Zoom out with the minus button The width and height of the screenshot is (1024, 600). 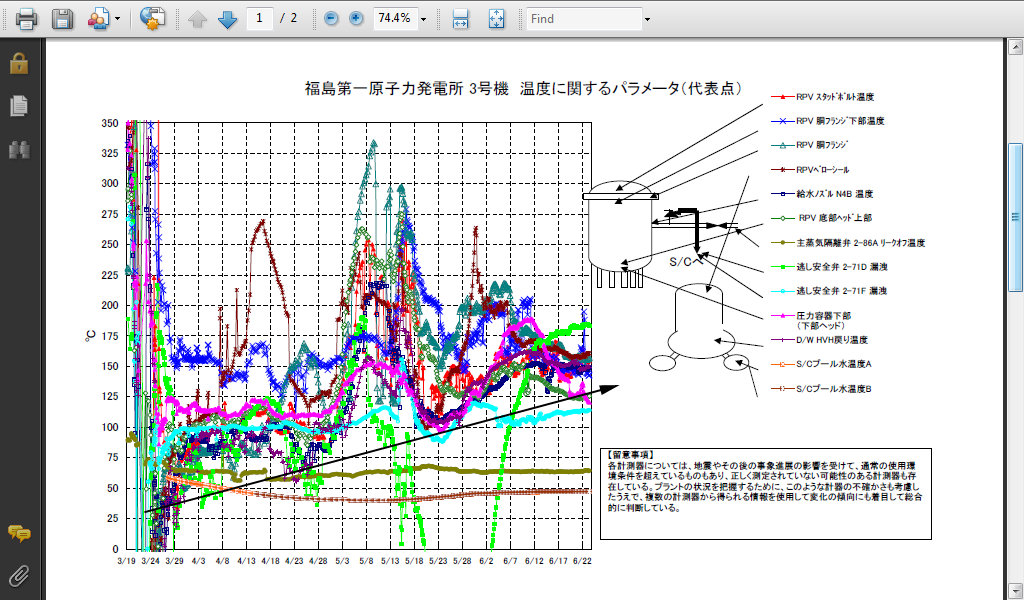pyautogui.click(x=331, y=18)
